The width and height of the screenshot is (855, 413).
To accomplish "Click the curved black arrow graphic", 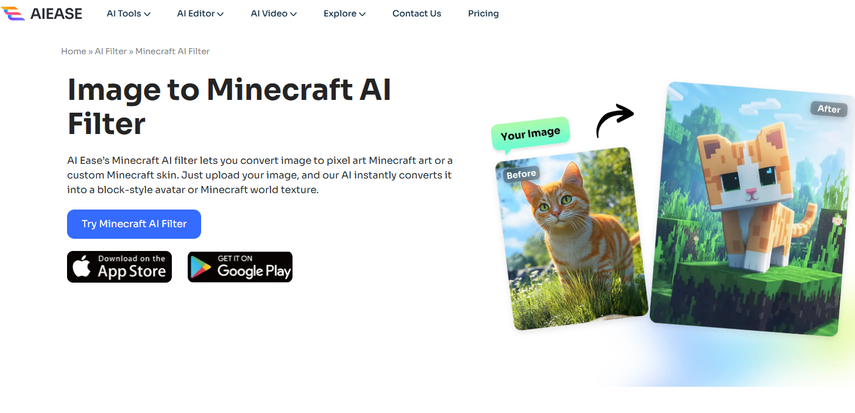I will [x=615, y=122].
